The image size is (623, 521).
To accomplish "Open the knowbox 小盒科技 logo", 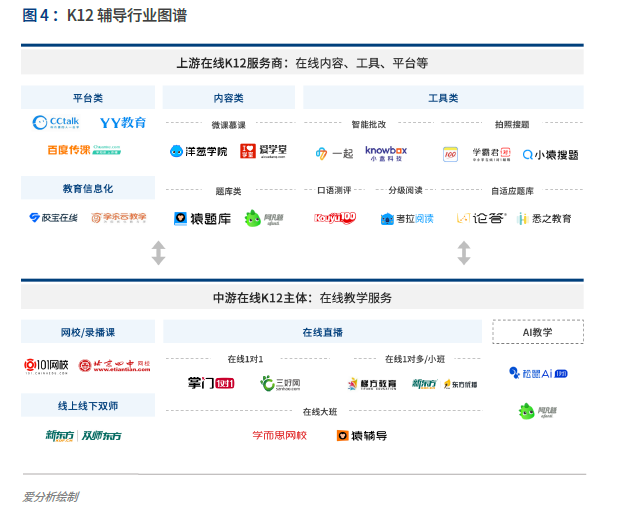I will (386, 153).
